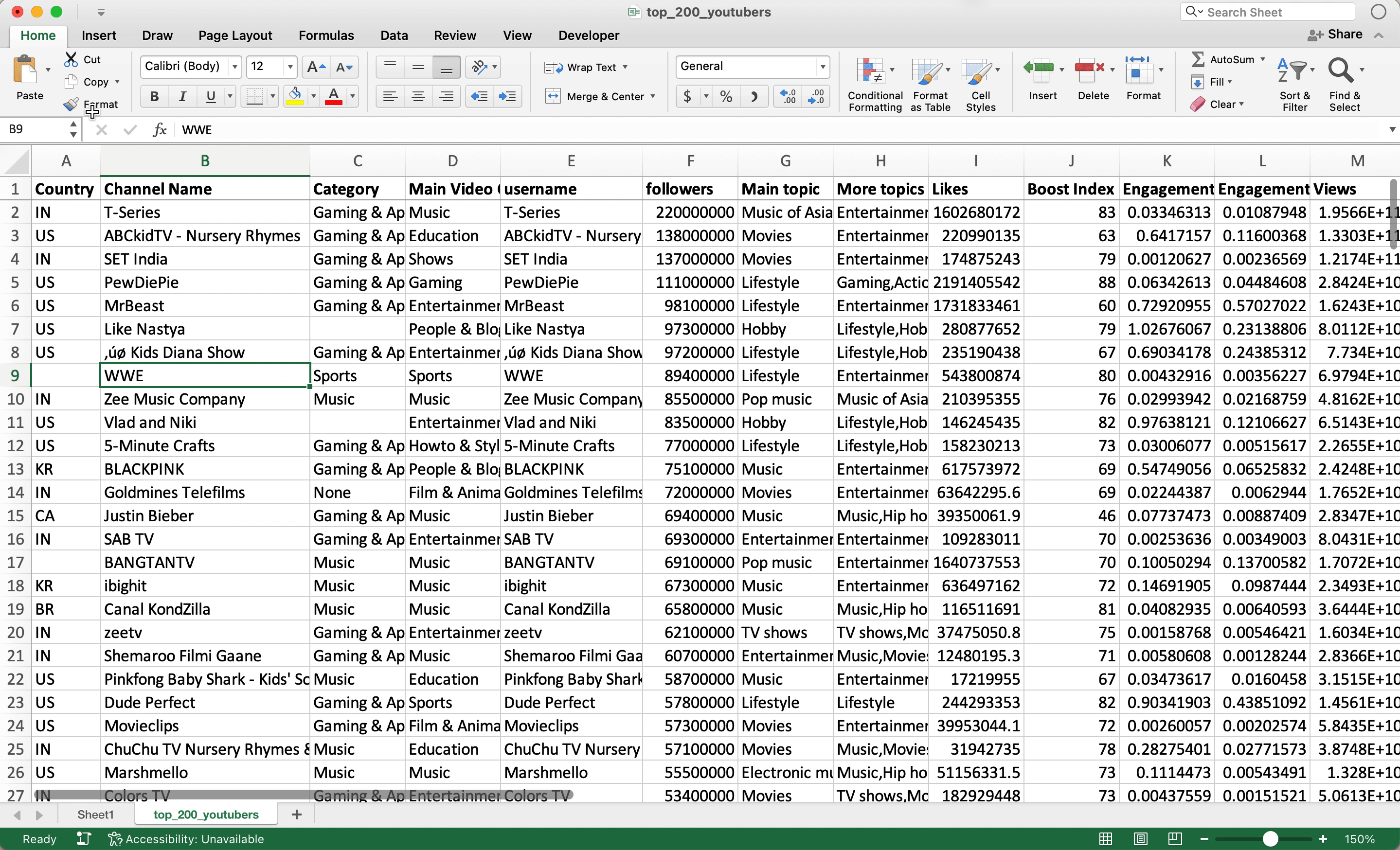Toggle bottom vertical alignment

point(447,67)
